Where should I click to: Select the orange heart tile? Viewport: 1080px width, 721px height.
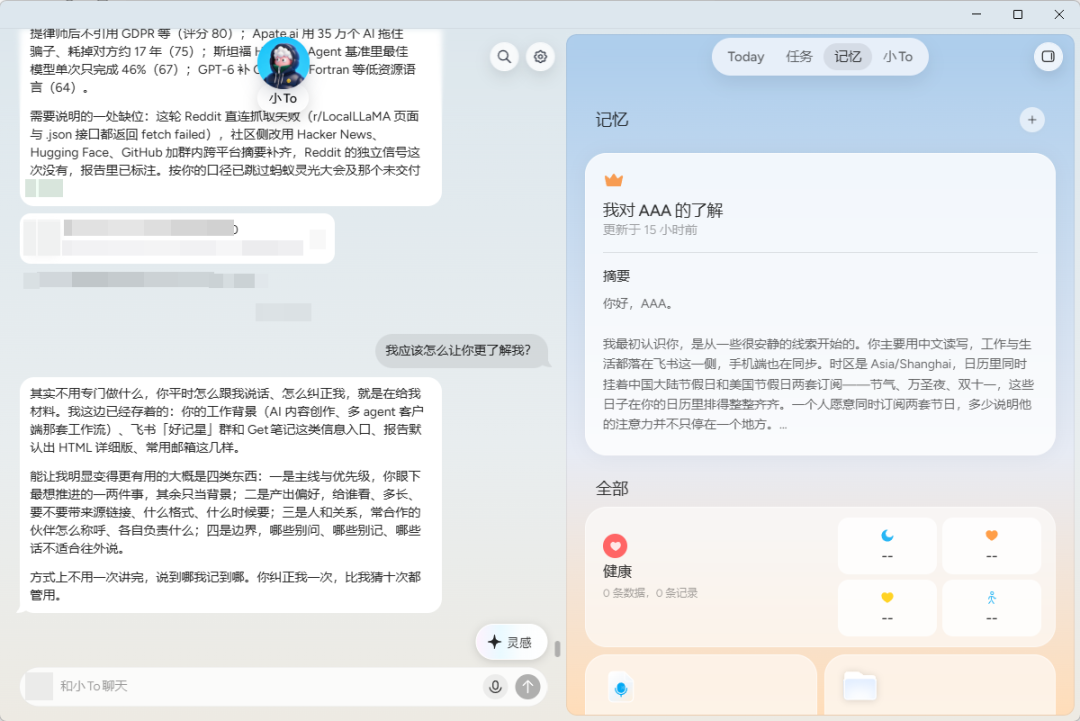[x=991, y=545]
